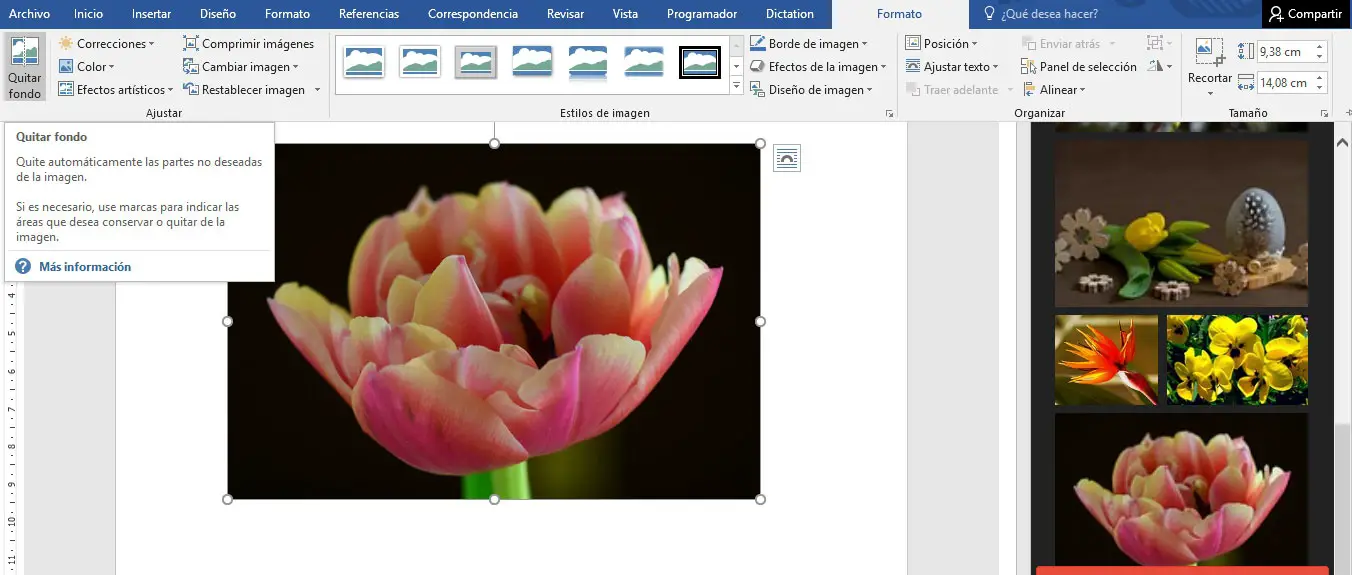
Task: Click the image width input field
Action: click(1284, 83)
